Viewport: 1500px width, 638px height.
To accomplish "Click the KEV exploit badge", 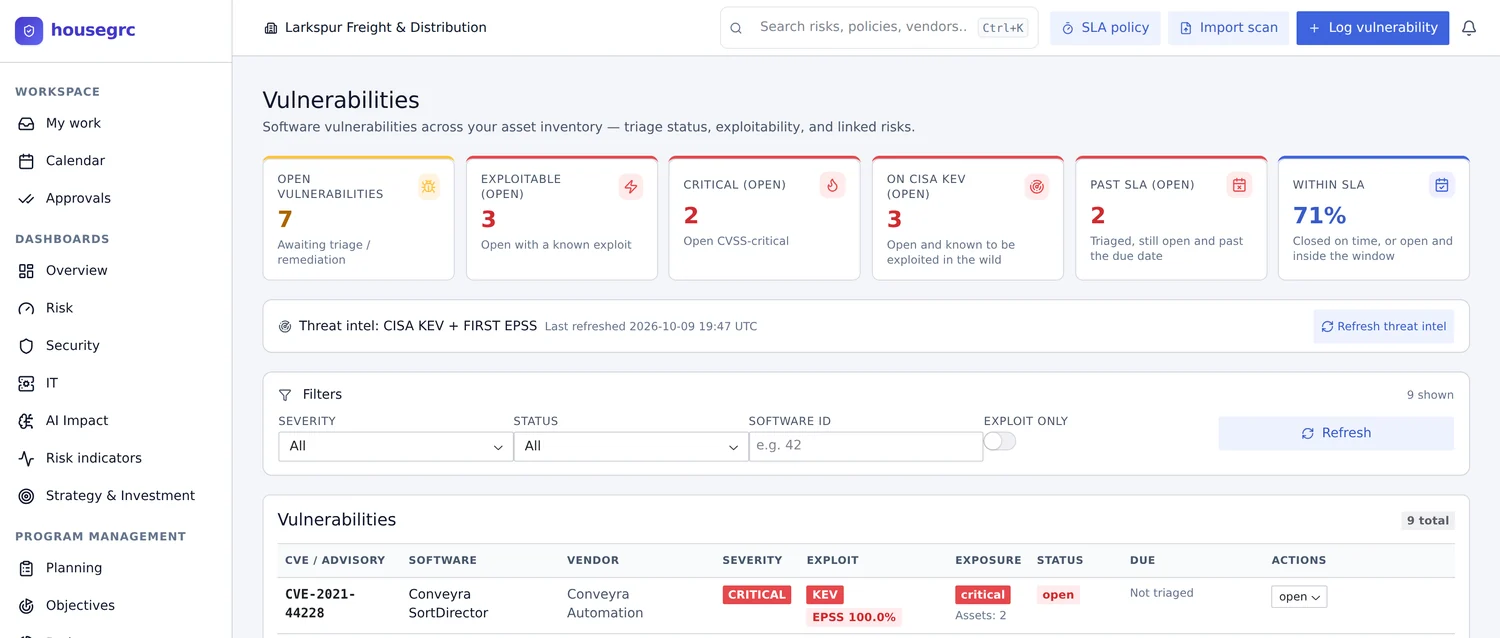I will (825, 595).
